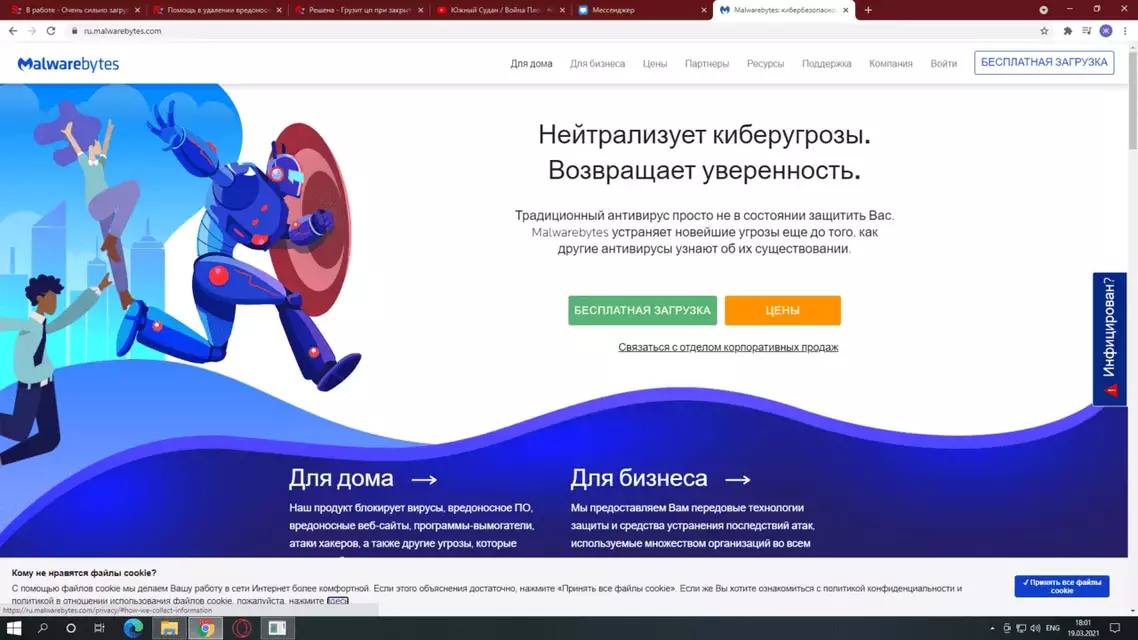Open the 'Инфицирован?' side tab
The image size is (1138, 640).
coord(1110,338)
